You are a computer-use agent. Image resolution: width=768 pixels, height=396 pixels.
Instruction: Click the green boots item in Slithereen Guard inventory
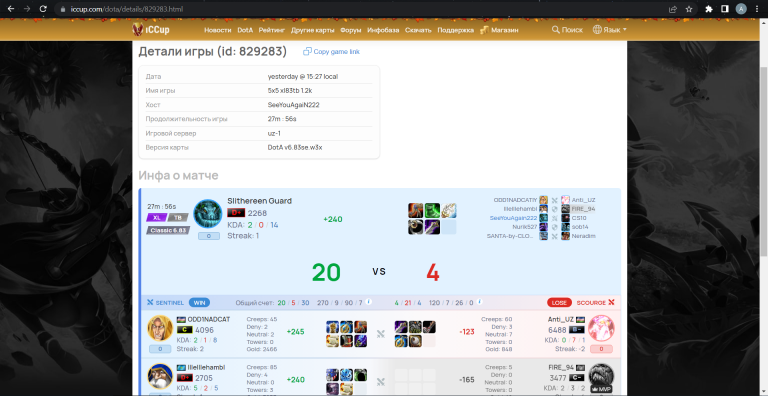pos(432,210)
